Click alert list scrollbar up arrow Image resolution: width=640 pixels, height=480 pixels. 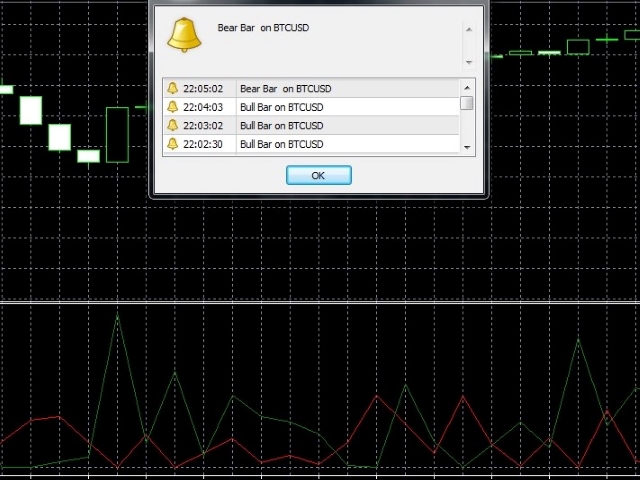[x=467, y=87]
